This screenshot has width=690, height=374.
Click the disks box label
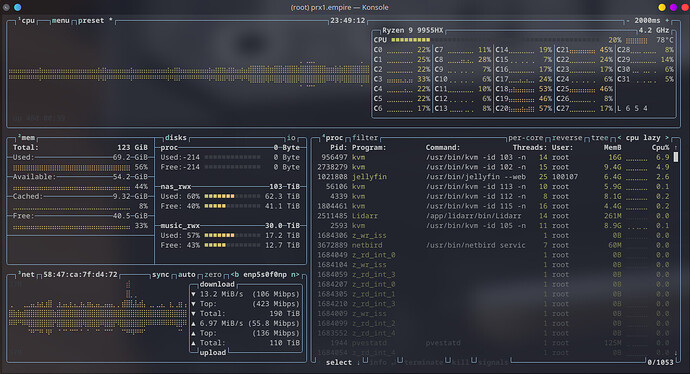(176, 138)
